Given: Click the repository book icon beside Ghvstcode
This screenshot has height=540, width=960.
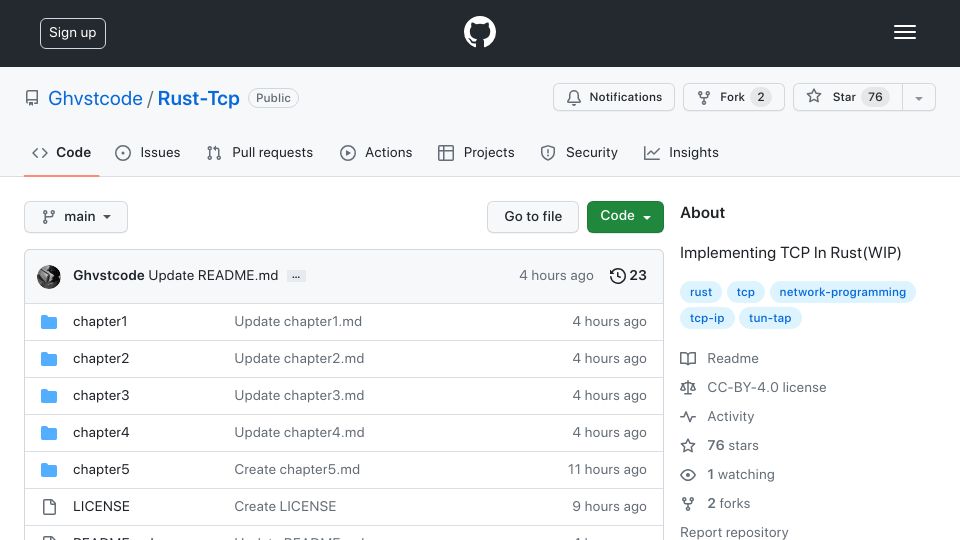Looking at the screenshot, I should [32, 98].
